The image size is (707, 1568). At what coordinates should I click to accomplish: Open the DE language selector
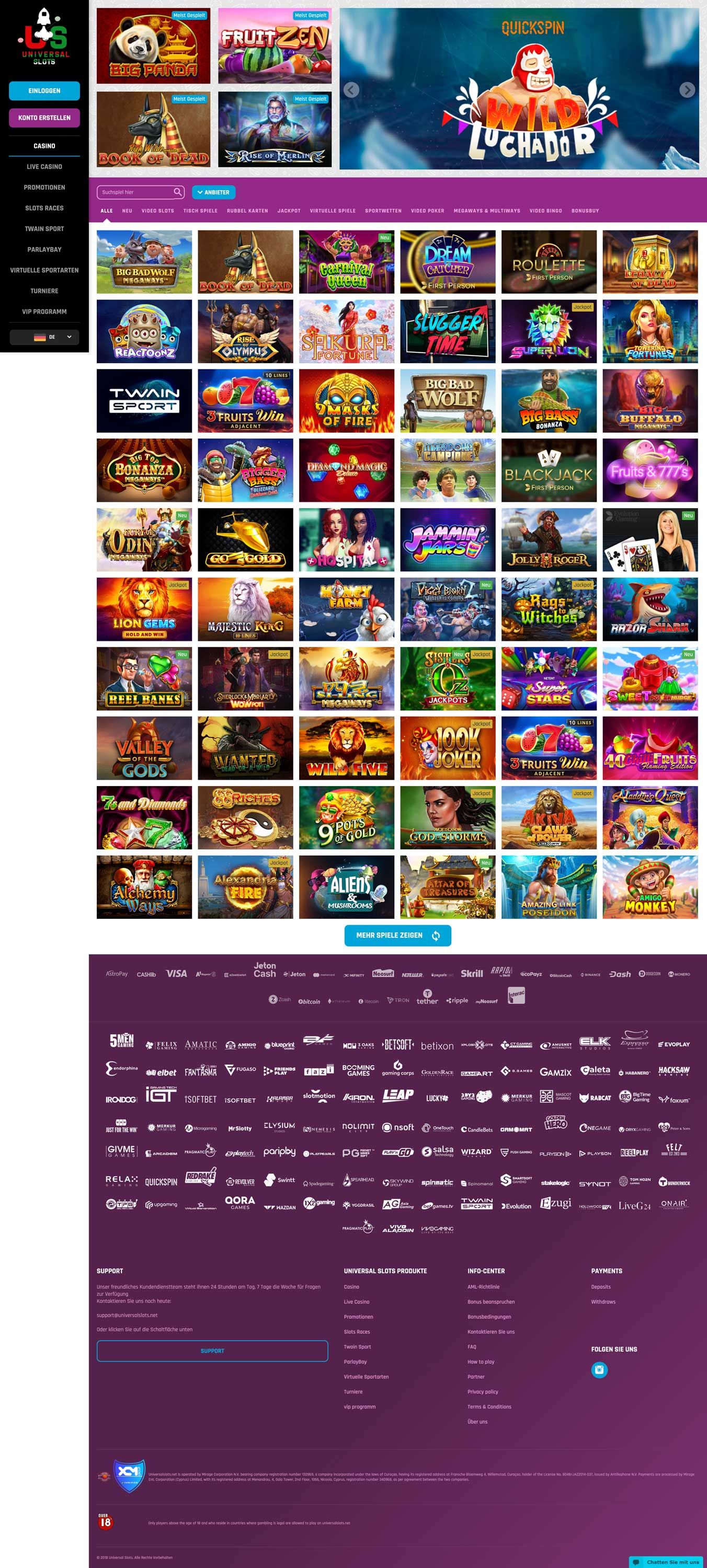[x=44, y=337]
